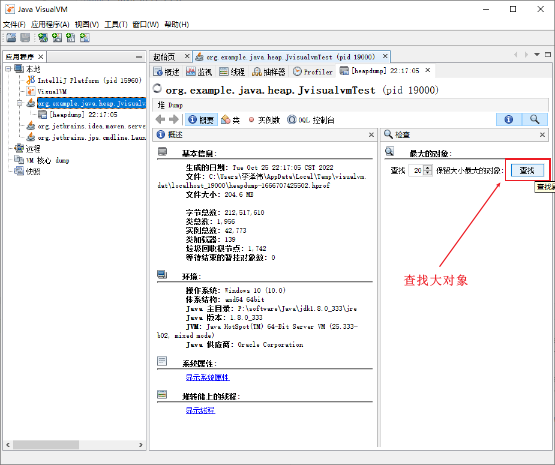Switch to the 概述 overview tab
Screen dimensions: 555x465
[x=166, y=72]
